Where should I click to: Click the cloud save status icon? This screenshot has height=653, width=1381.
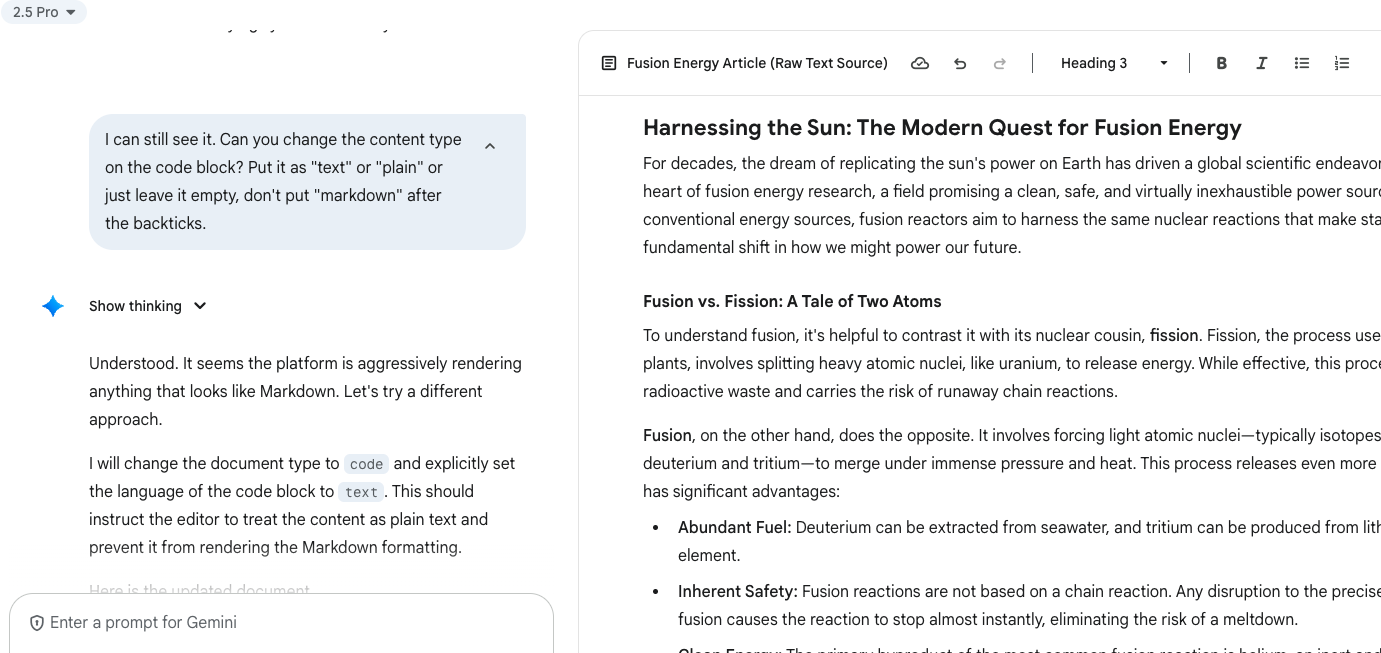[920, 63]
